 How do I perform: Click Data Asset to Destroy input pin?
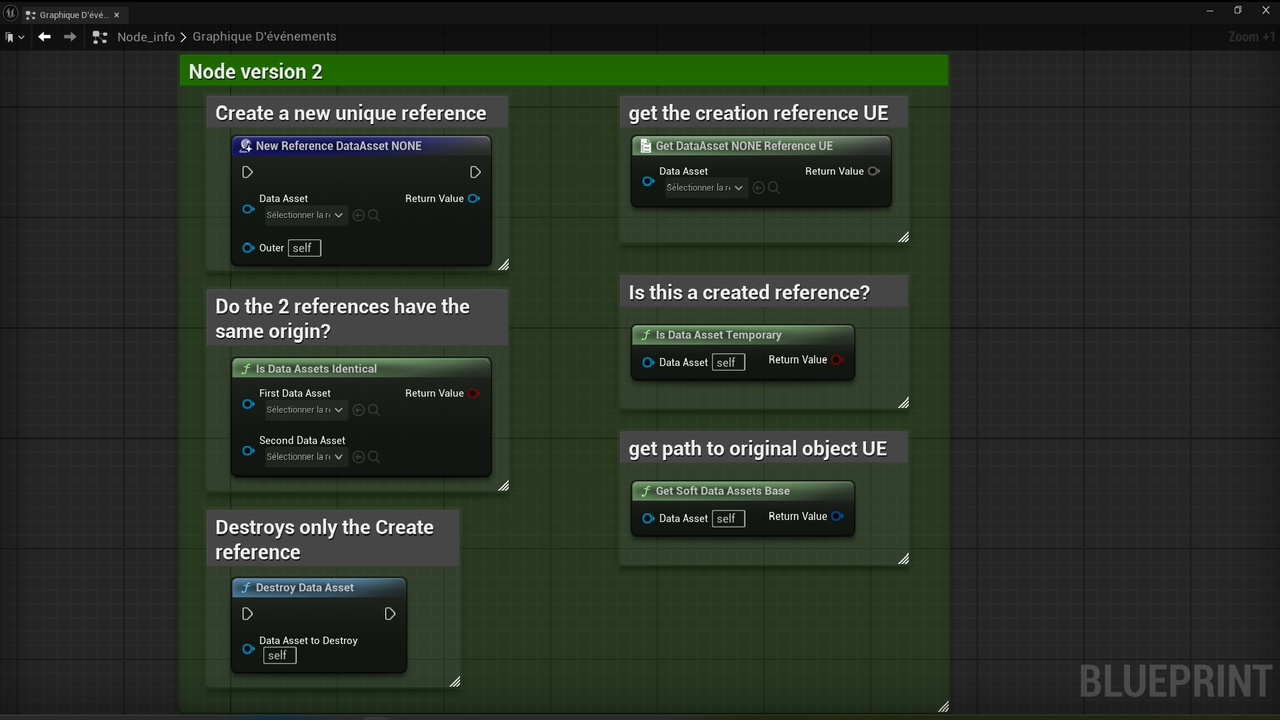[248, 649]
